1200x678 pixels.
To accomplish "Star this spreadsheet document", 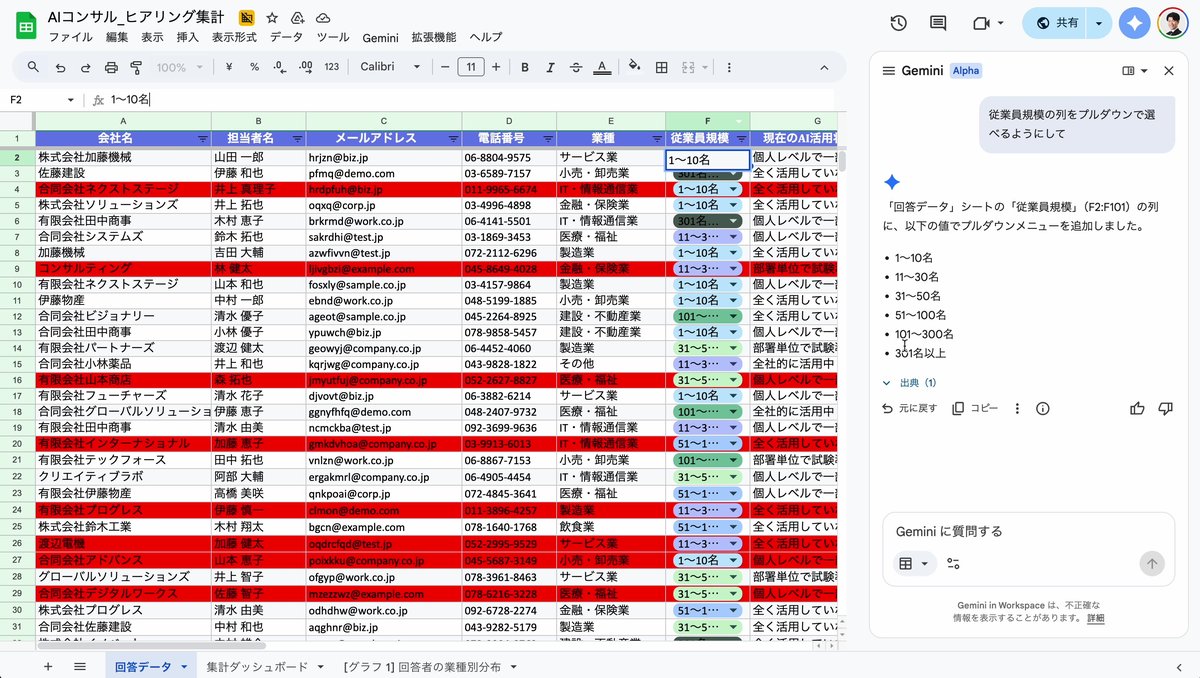I will tap(272, 18).
